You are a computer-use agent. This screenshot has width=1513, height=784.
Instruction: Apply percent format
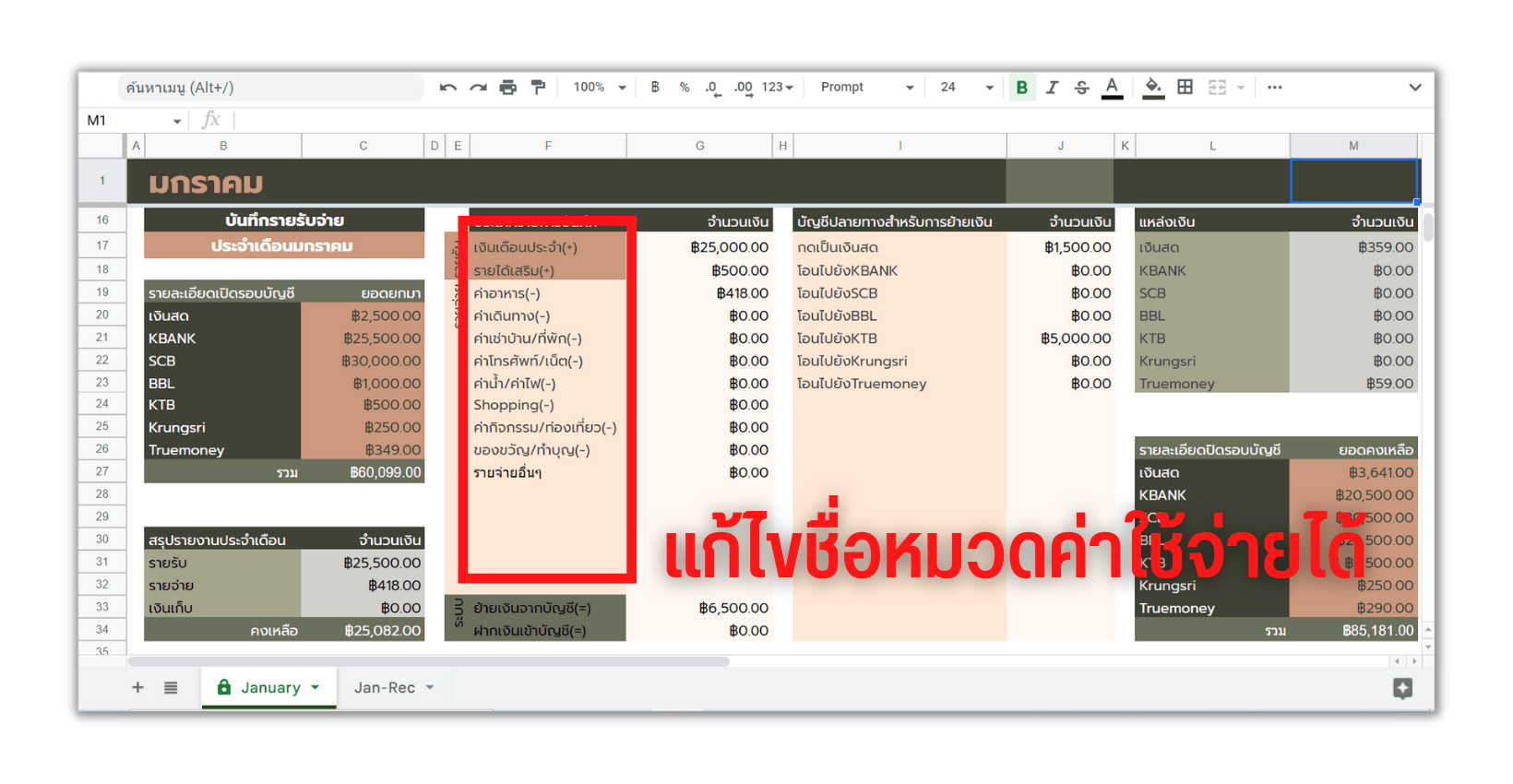click(685, 88)
